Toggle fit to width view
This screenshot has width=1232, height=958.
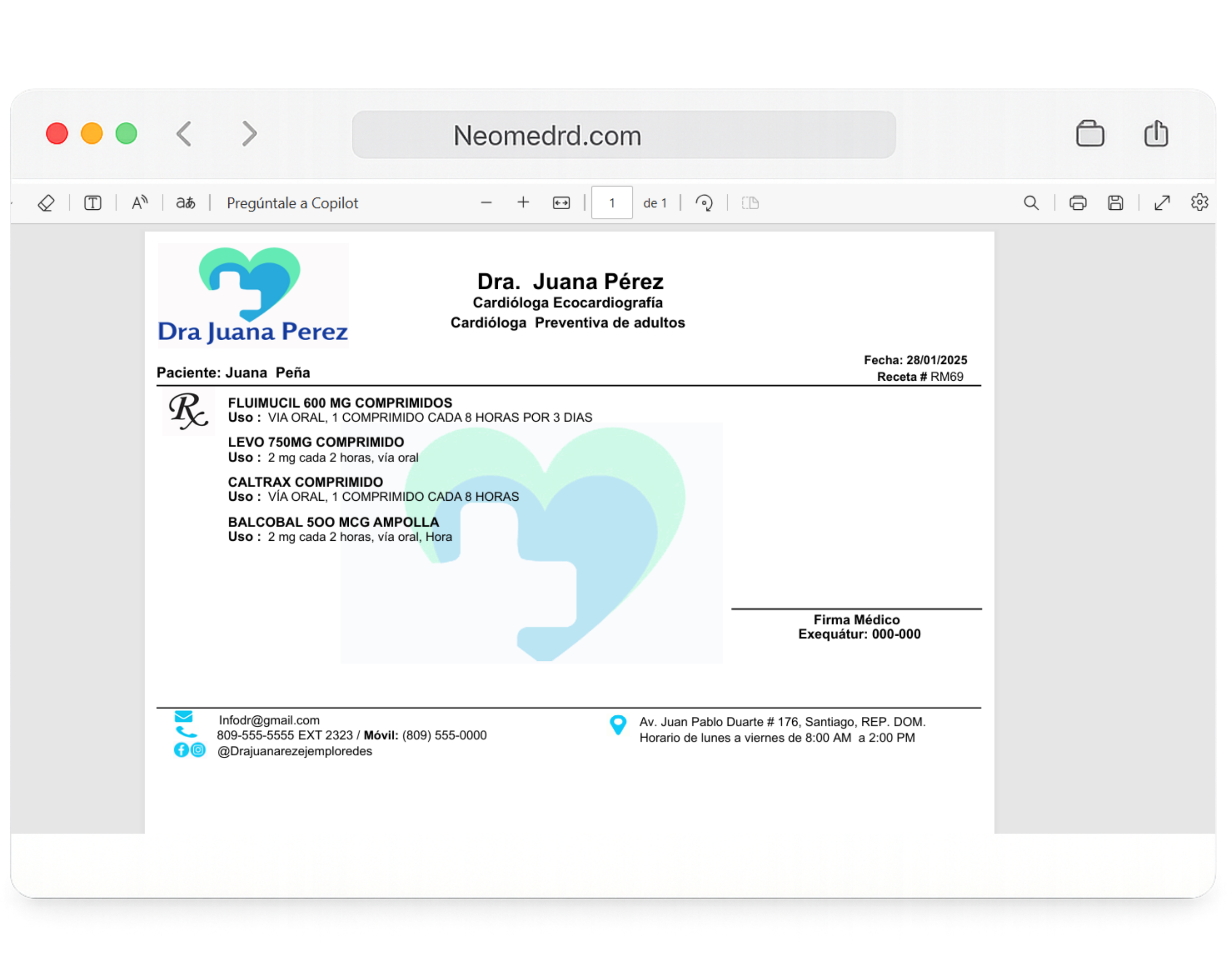pyautogui.click(x=561, y=203)
